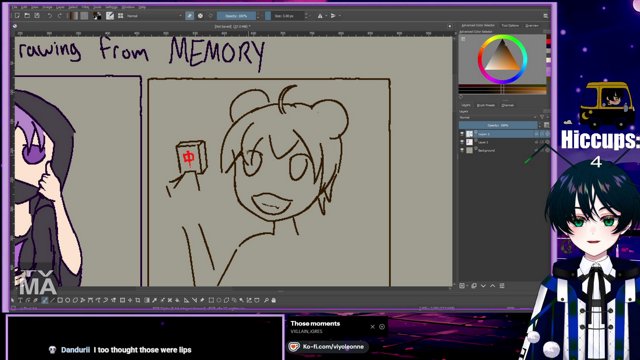Switch to the Tool Options tab
640x360 pixels.
tap(510, 25)
